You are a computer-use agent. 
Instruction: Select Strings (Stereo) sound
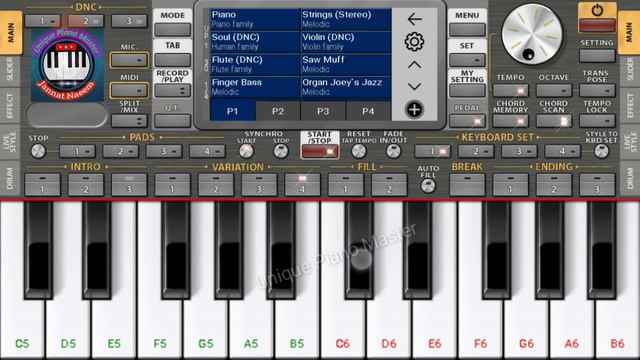click(x=346, y=19)
